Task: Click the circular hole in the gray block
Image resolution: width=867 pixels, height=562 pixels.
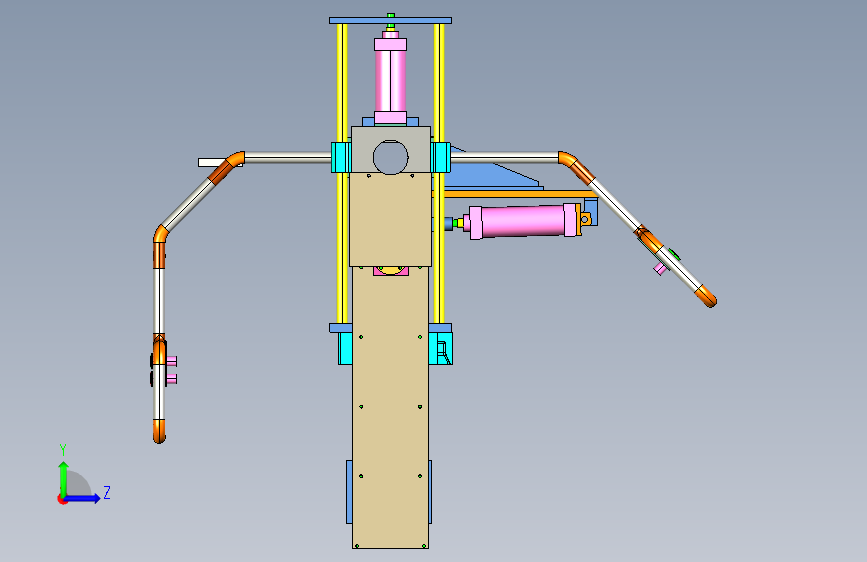Action: point(390,157)
